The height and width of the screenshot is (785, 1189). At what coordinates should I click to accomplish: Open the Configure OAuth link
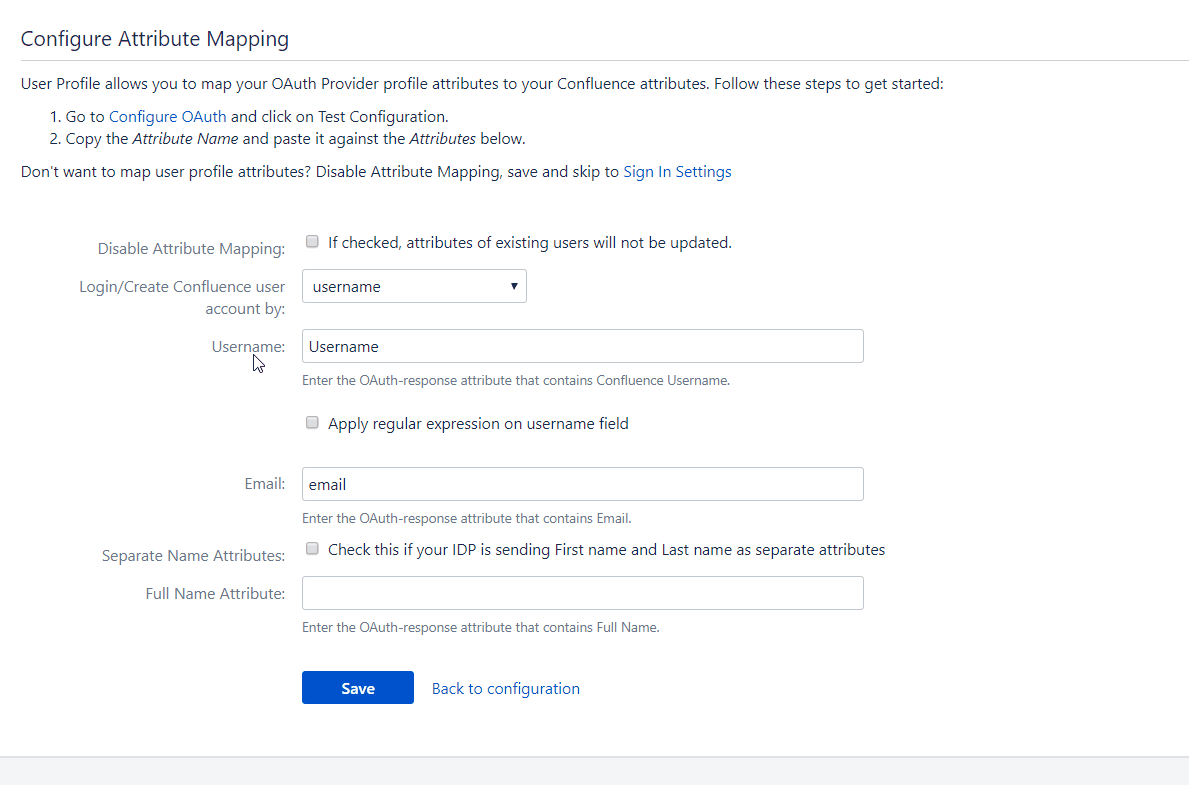click(x=168, y=117)
